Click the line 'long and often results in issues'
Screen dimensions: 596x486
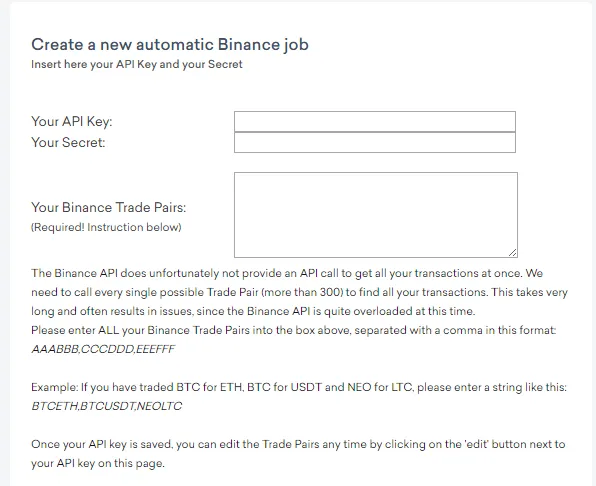253,311
